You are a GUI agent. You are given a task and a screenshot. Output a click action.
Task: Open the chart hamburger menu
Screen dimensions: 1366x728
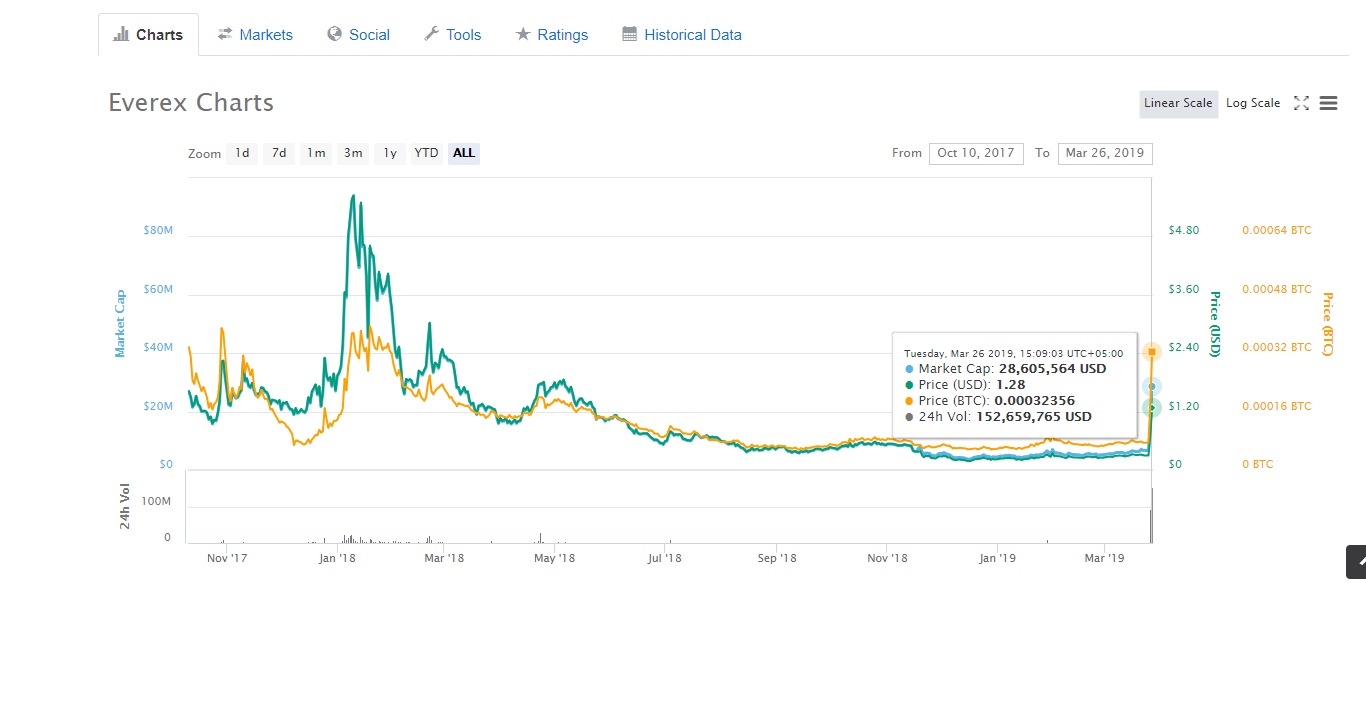pyautogui.click(x=1328, y=103)
